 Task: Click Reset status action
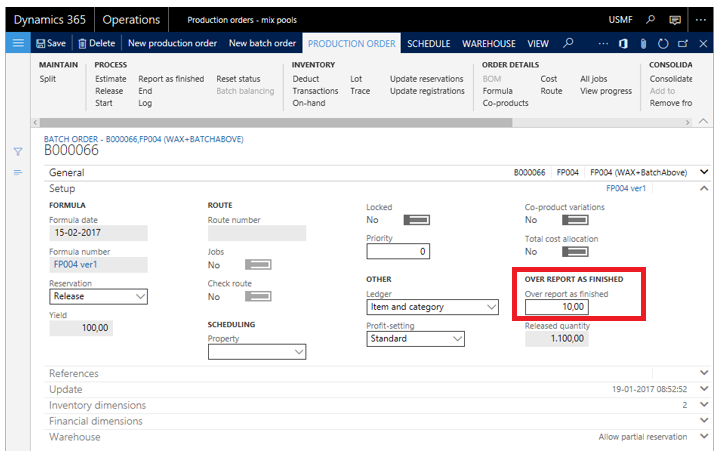[x=238, y=79]
